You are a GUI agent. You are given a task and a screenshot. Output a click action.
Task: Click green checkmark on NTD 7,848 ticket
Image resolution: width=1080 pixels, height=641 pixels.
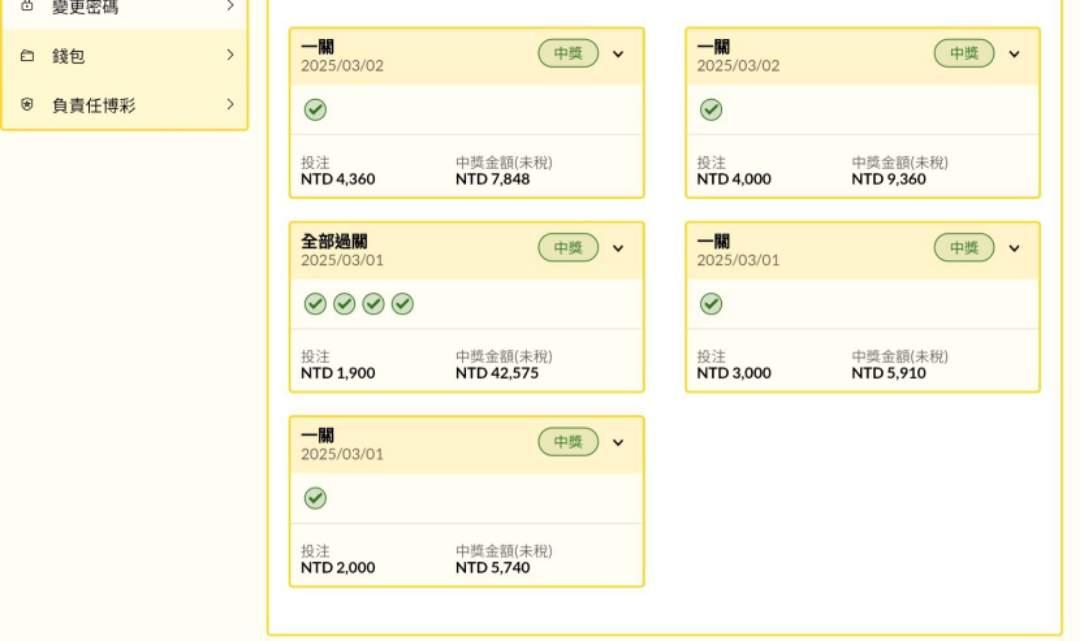[x=315, y=109]
